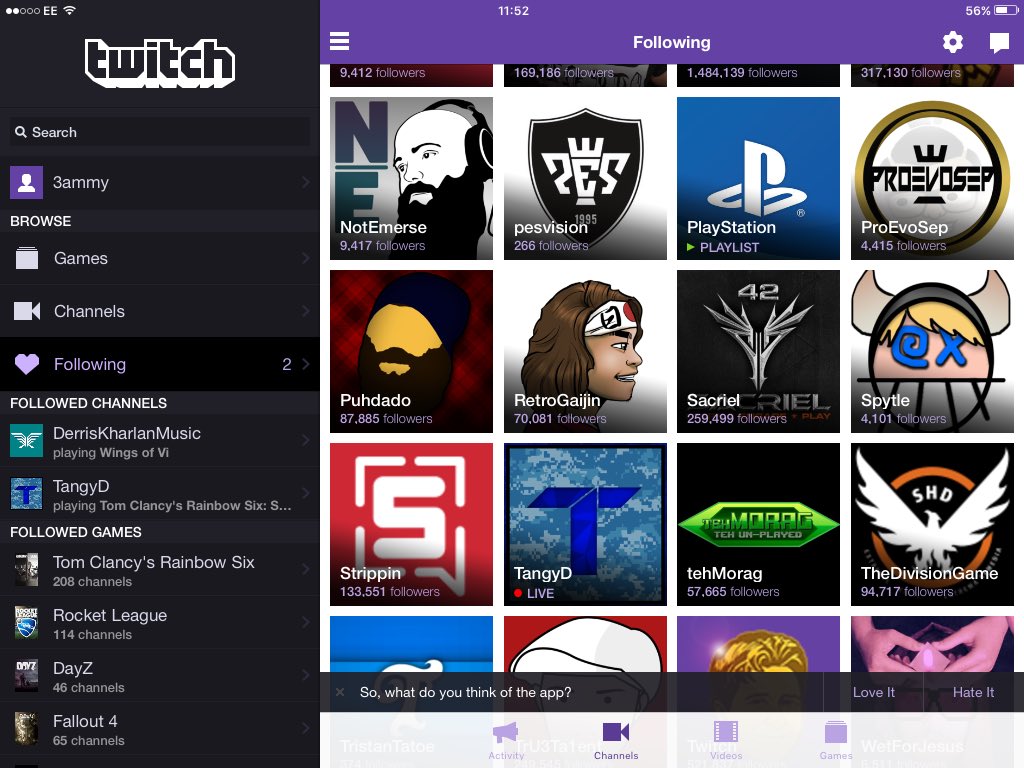Expand the Channels row chevron
The image size is (1024, 768).
306,311
